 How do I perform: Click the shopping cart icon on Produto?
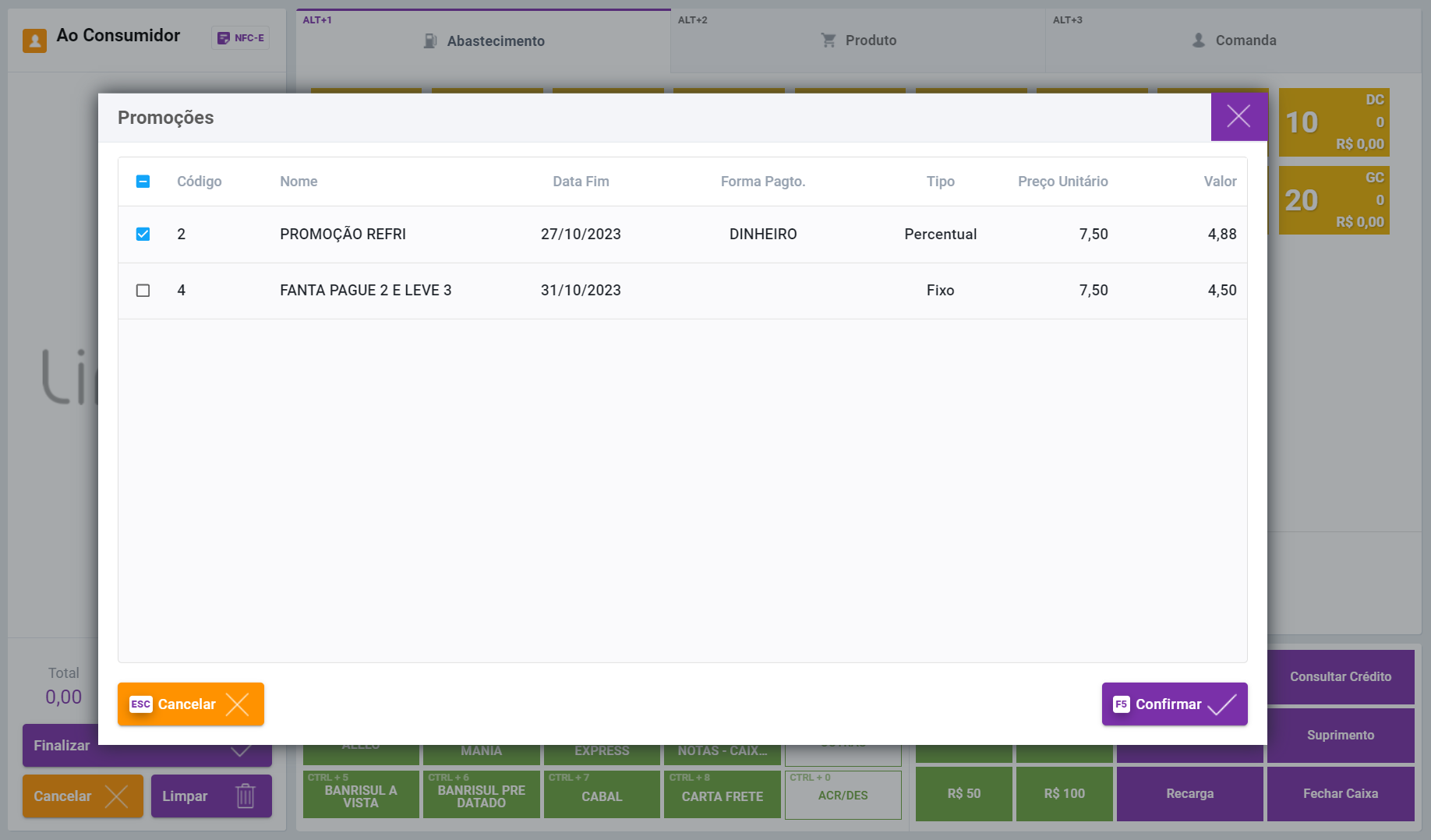829,41
